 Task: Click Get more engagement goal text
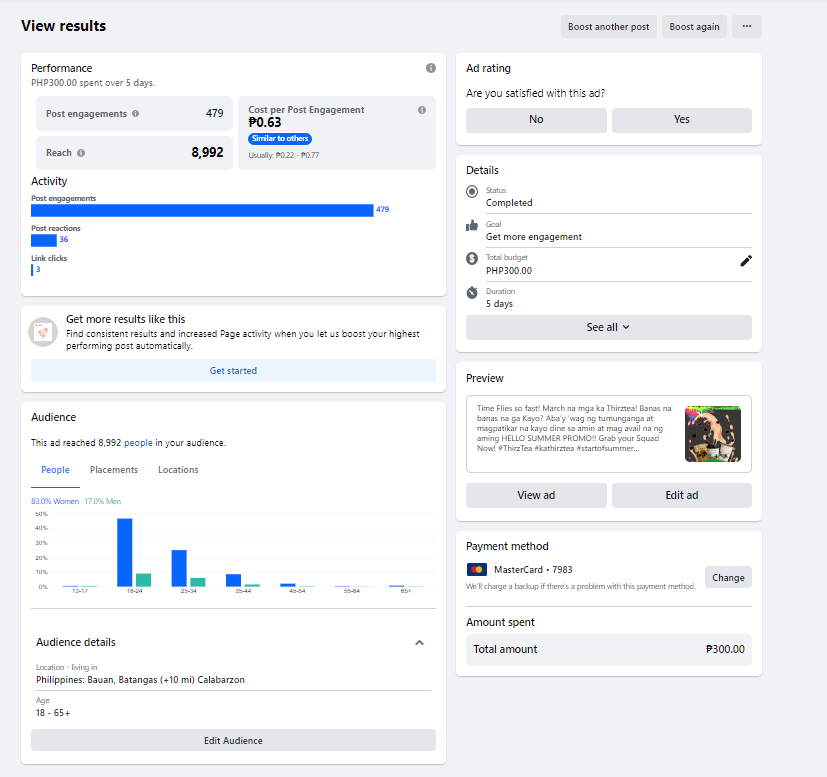534,237
